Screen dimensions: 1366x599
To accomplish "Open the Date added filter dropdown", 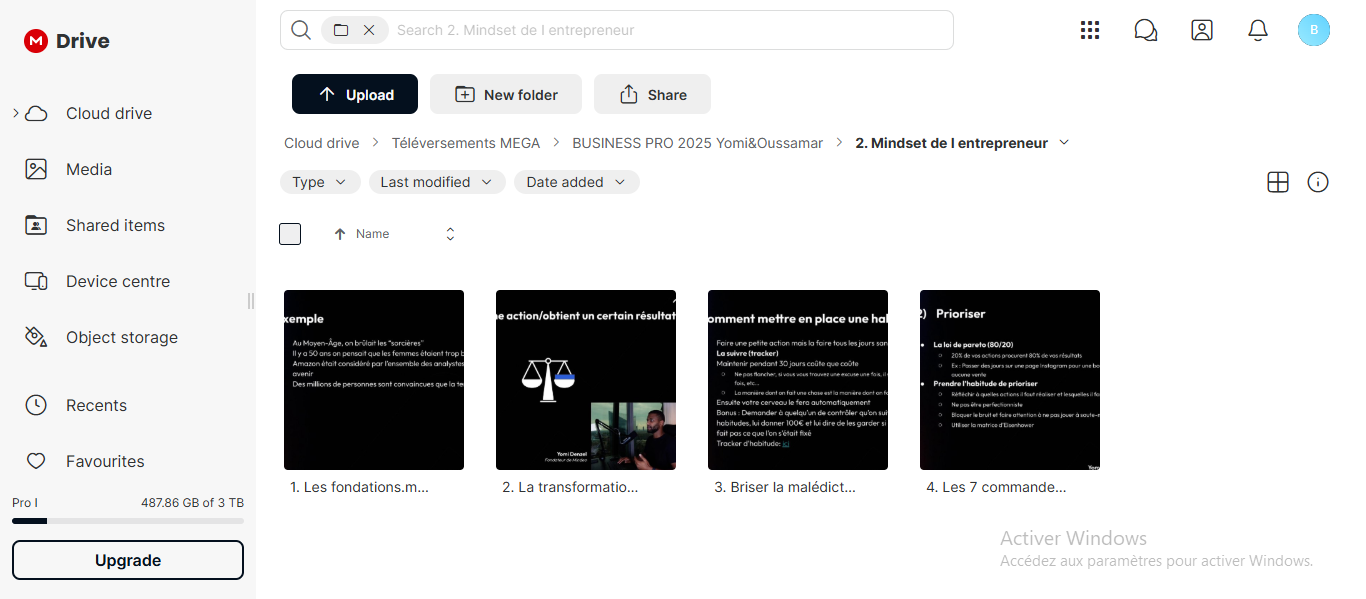I will [576, 182].
